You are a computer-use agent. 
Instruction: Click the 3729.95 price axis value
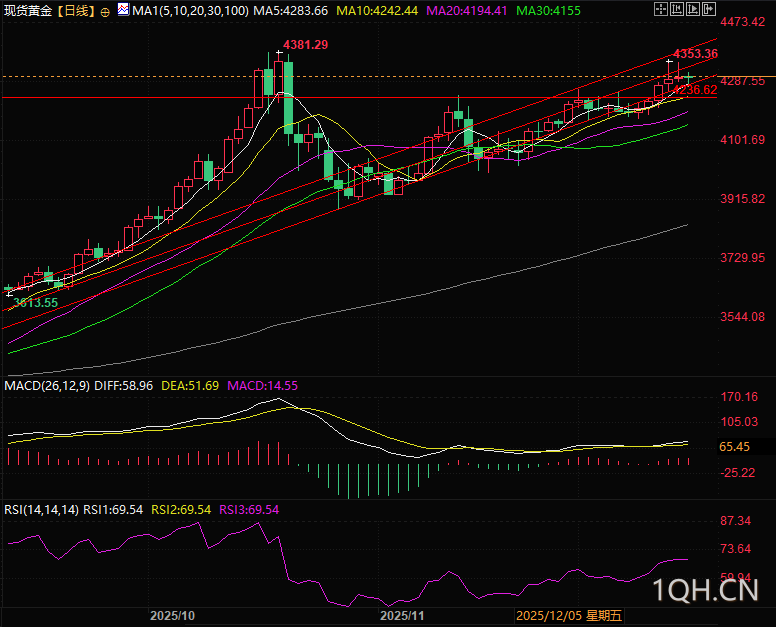(x=742, y=257)
